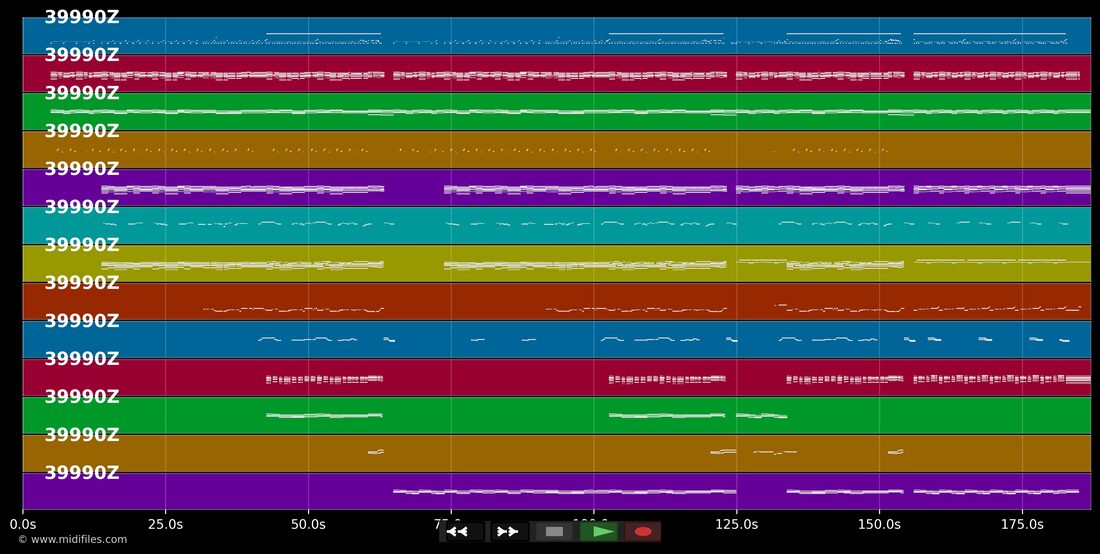Image resolution: width=1100 pixels, height=554 pixels.
Task: Select the green track with one continuous note line
Action: click(556, 112)
